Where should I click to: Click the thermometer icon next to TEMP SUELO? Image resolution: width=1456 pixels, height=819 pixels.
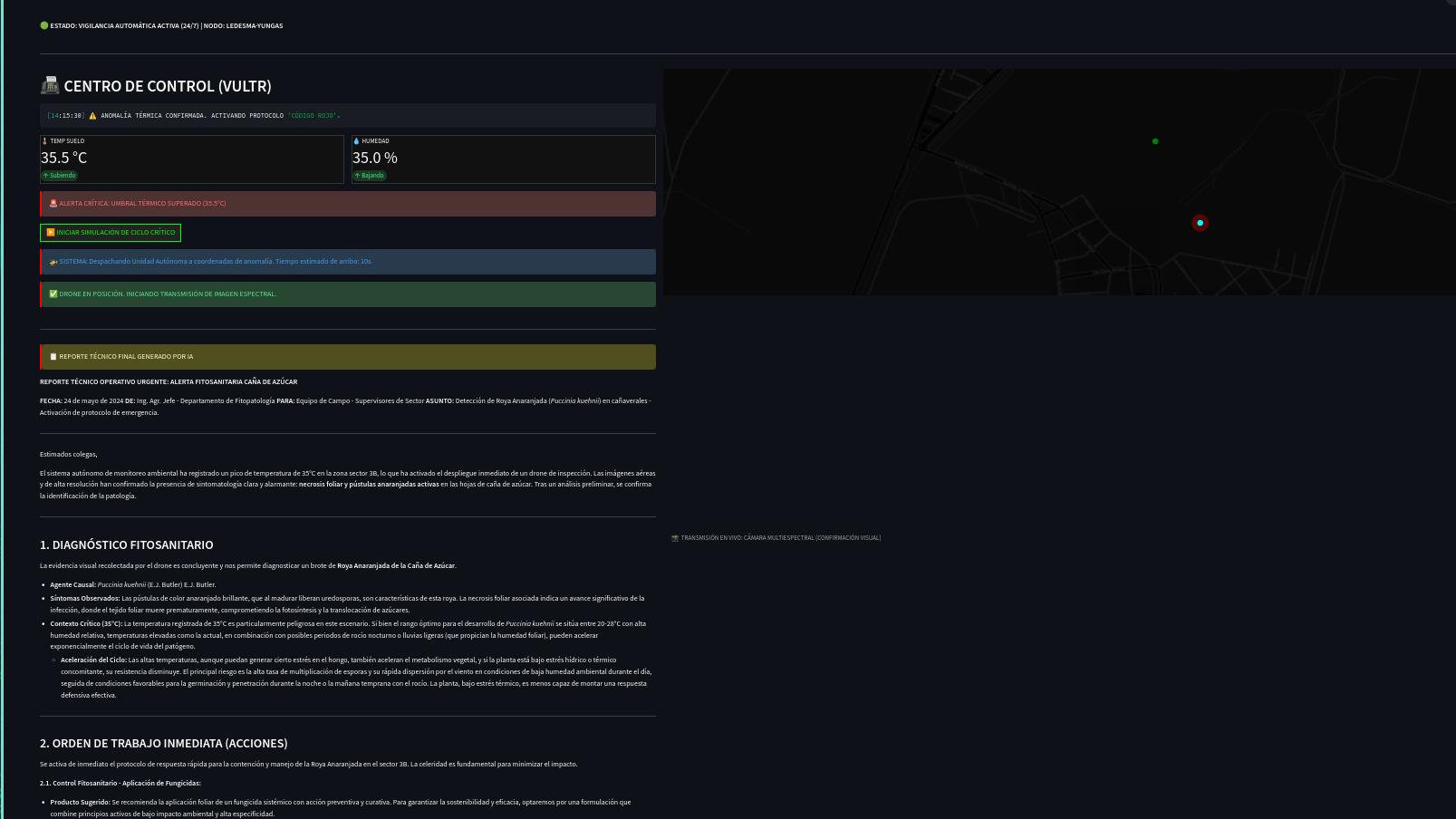[x=44, y=141]
